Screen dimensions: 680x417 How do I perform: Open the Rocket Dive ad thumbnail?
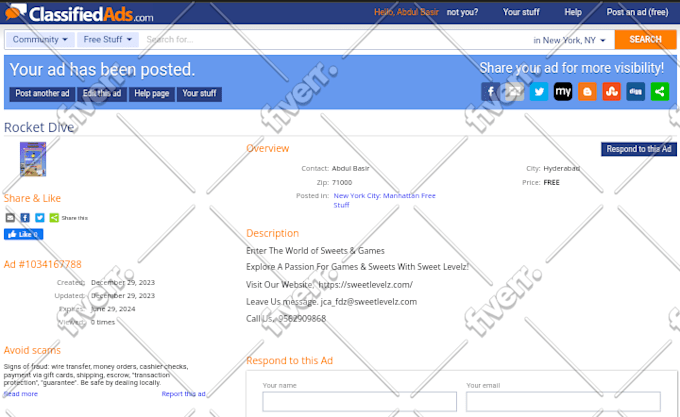33,159
